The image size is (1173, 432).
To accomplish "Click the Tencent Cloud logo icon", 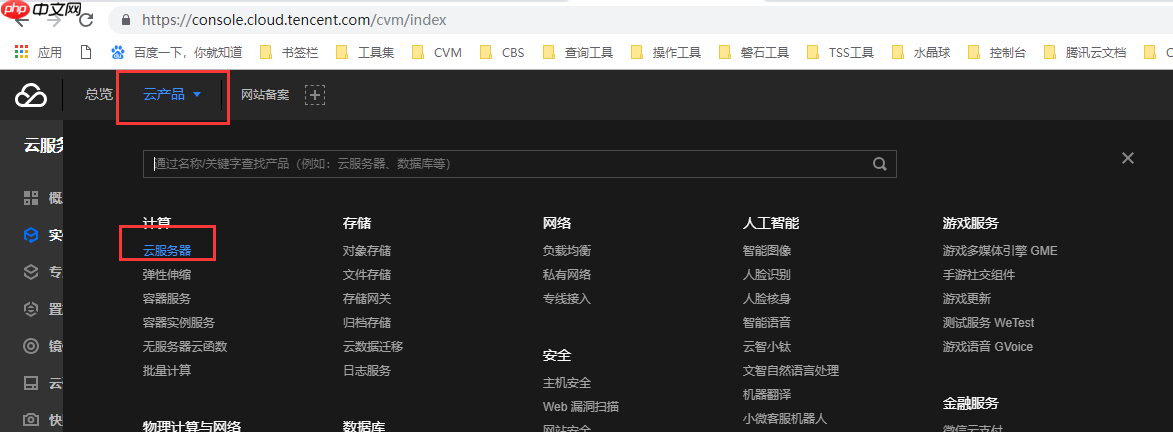I will pos(31,95).
